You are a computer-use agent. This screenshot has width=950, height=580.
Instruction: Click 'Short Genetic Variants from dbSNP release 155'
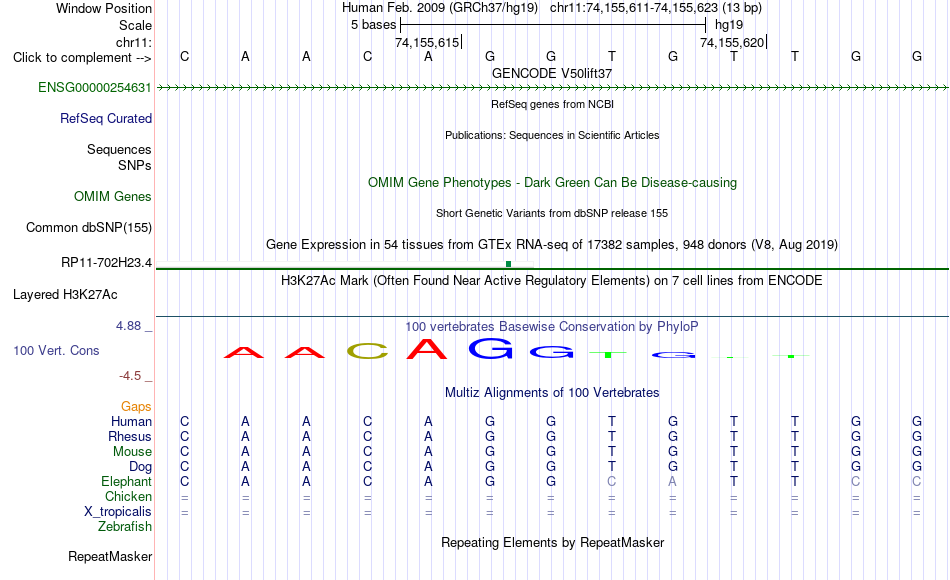click(552, 213)
